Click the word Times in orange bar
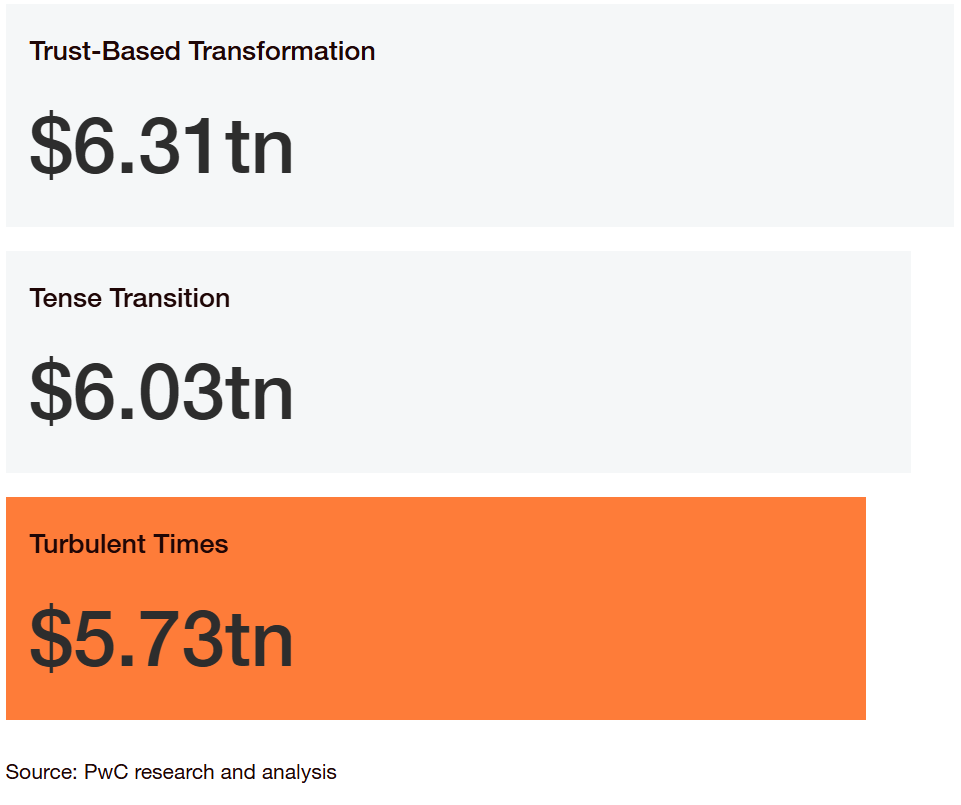The height and width of the screenshot is (805, 961). pyautogui.click(x=191, y=544)
